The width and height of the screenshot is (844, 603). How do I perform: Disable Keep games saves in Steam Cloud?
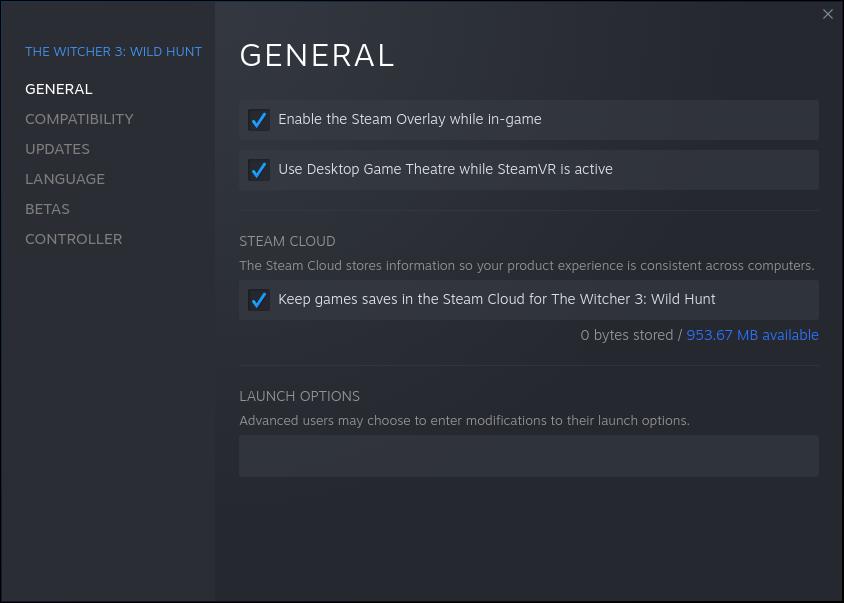pos(259,300)
